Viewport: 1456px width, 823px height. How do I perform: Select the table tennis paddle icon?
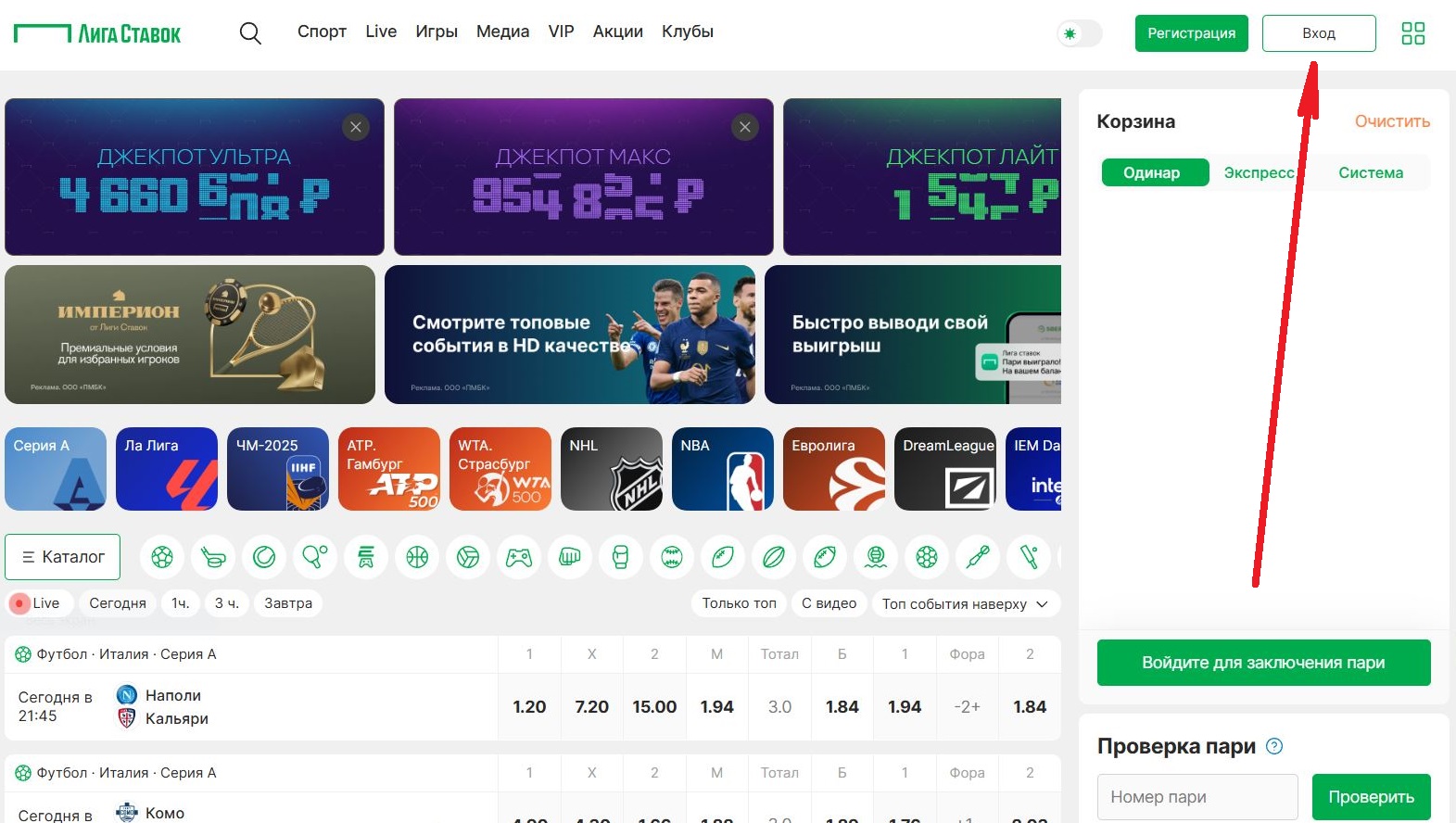point(315,557)
